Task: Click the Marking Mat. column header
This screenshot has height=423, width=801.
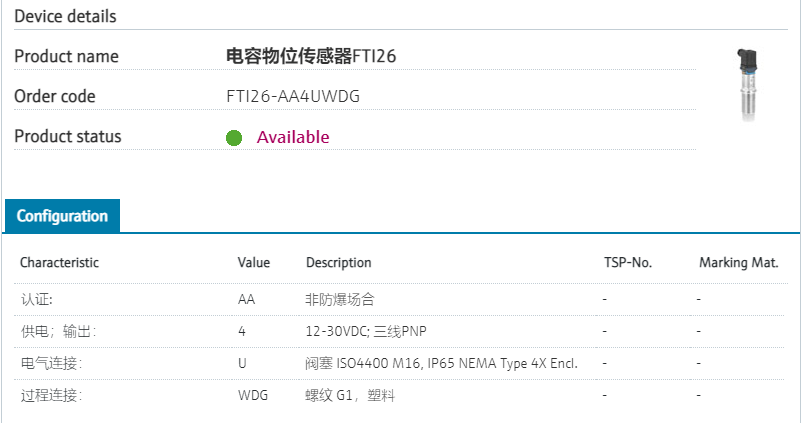Action: [x=738, y=263]
